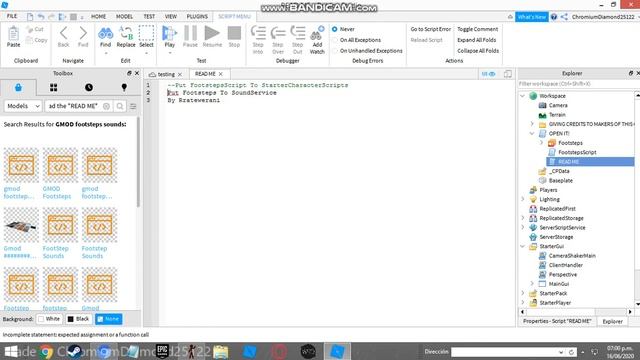Click the What's New button
Image resolution: width=640 pixels, height=360 pixels.
tap(531, 17)
